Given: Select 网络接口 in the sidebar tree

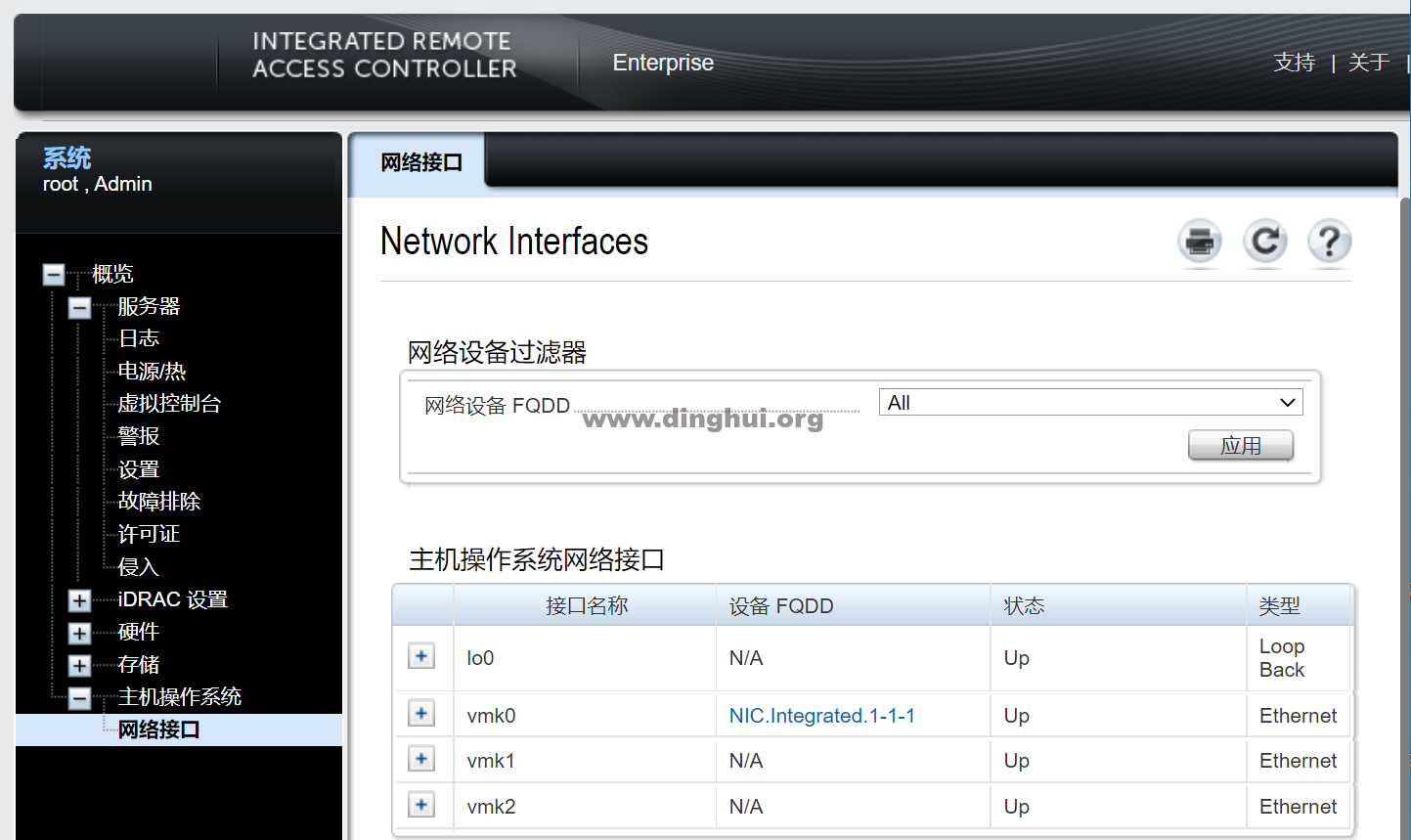Looking at the screenshot, I should [158, 729].
